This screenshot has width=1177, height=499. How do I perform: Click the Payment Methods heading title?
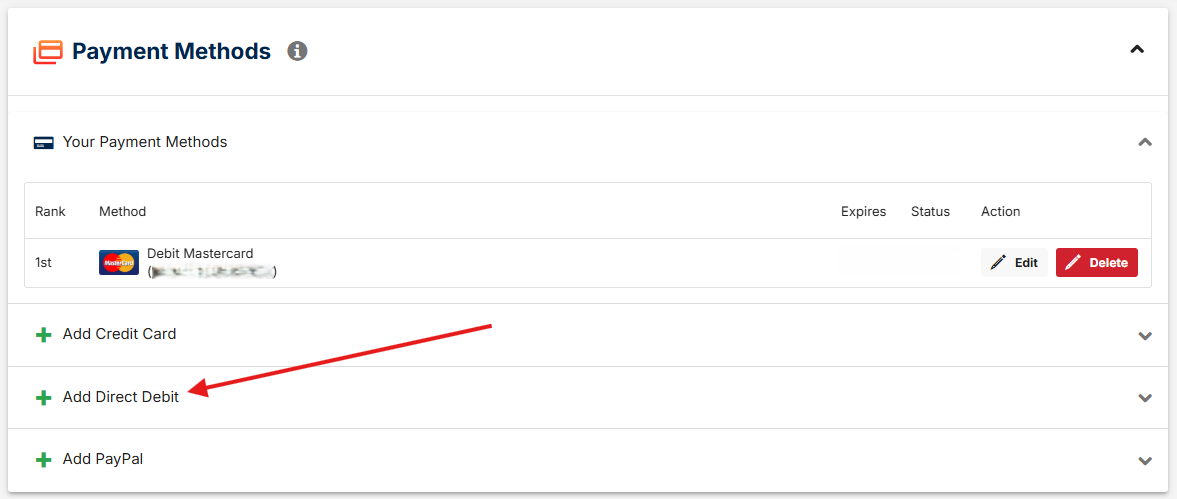171,52
